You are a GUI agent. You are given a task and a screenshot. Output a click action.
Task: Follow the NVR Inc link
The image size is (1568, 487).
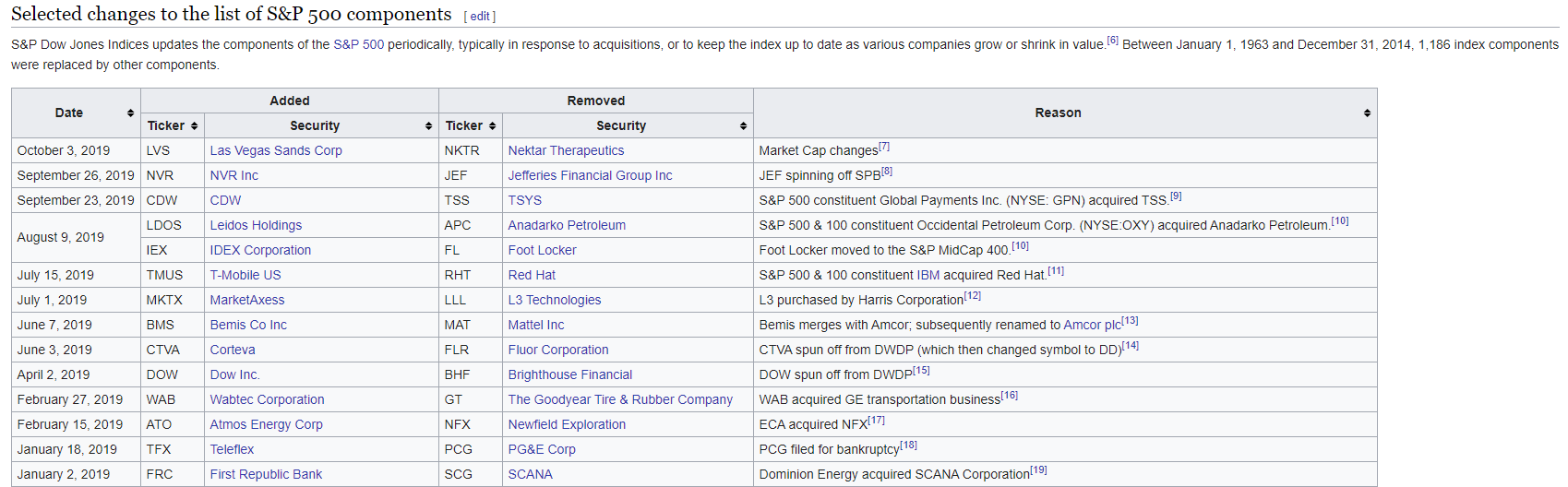pos(234,175)
